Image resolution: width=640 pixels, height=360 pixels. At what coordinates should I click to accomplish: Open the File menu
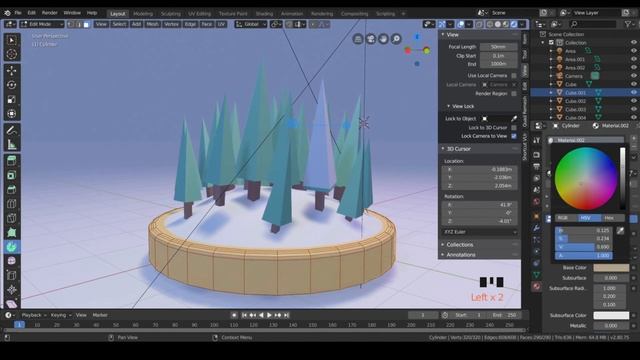click(18, 13)
